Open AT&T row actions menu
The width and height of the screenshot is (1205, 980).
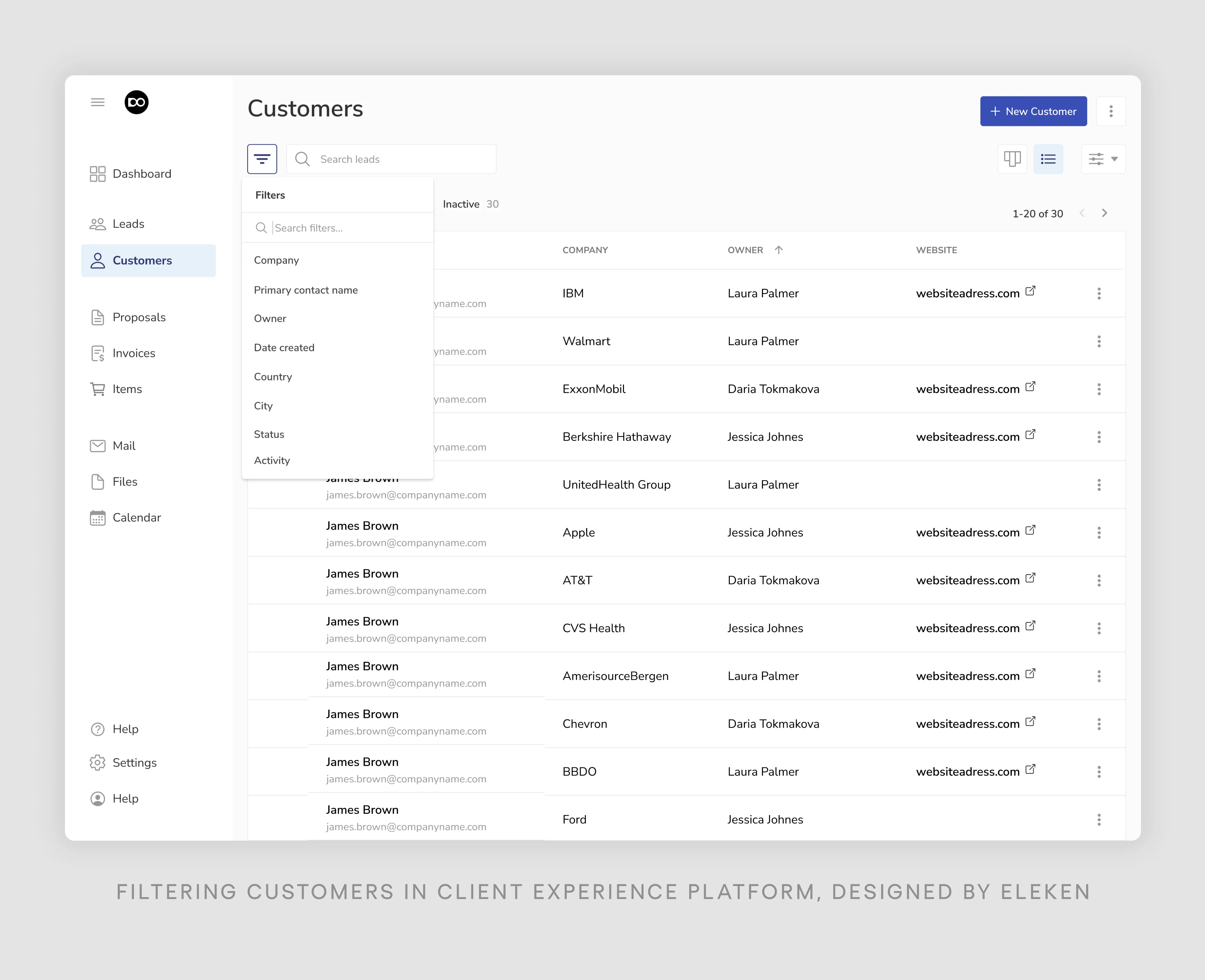click(x=1099, y=580)
